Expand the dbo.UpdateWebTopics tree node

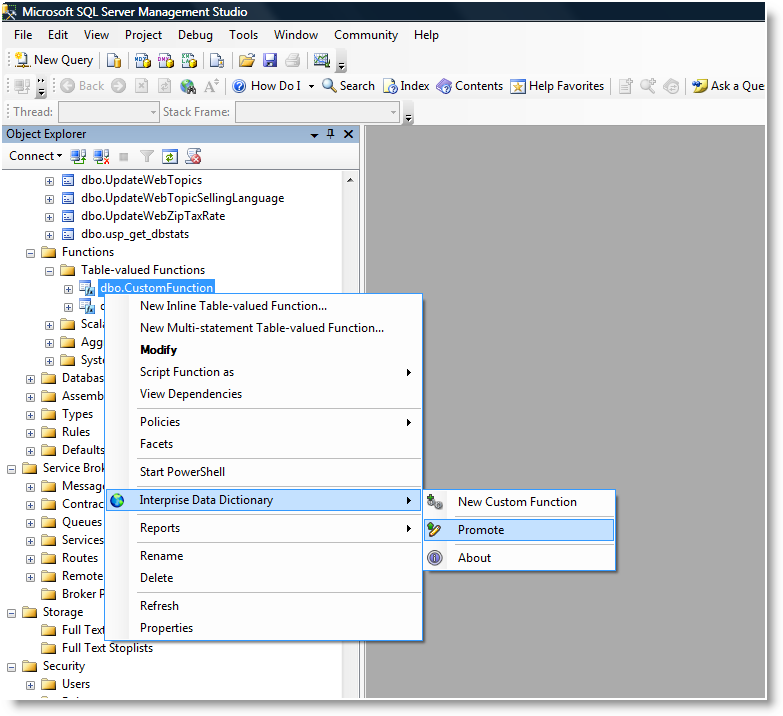click(x=49, y=180)
